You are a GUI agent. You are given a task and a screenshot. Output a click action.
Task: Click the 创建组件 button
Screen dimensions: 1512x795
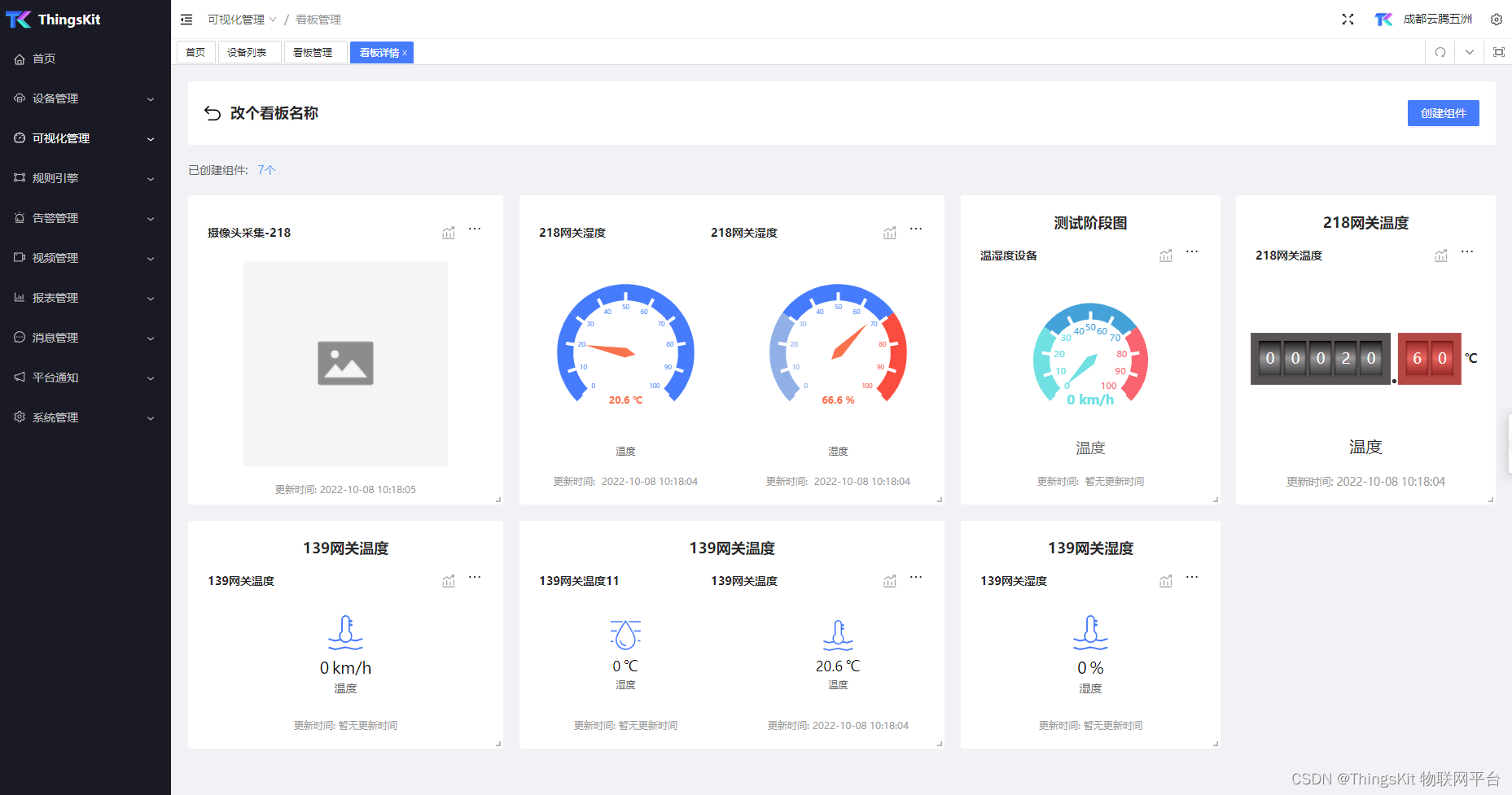click(1443, 113)
